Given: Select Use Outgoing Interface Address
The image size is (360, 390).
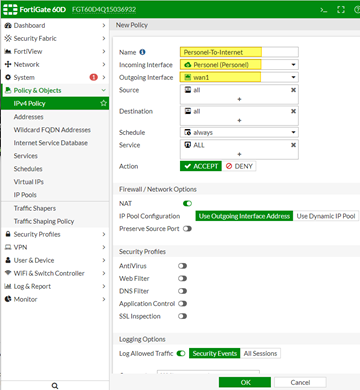Looking at the screenshot, I should (244, 216).
